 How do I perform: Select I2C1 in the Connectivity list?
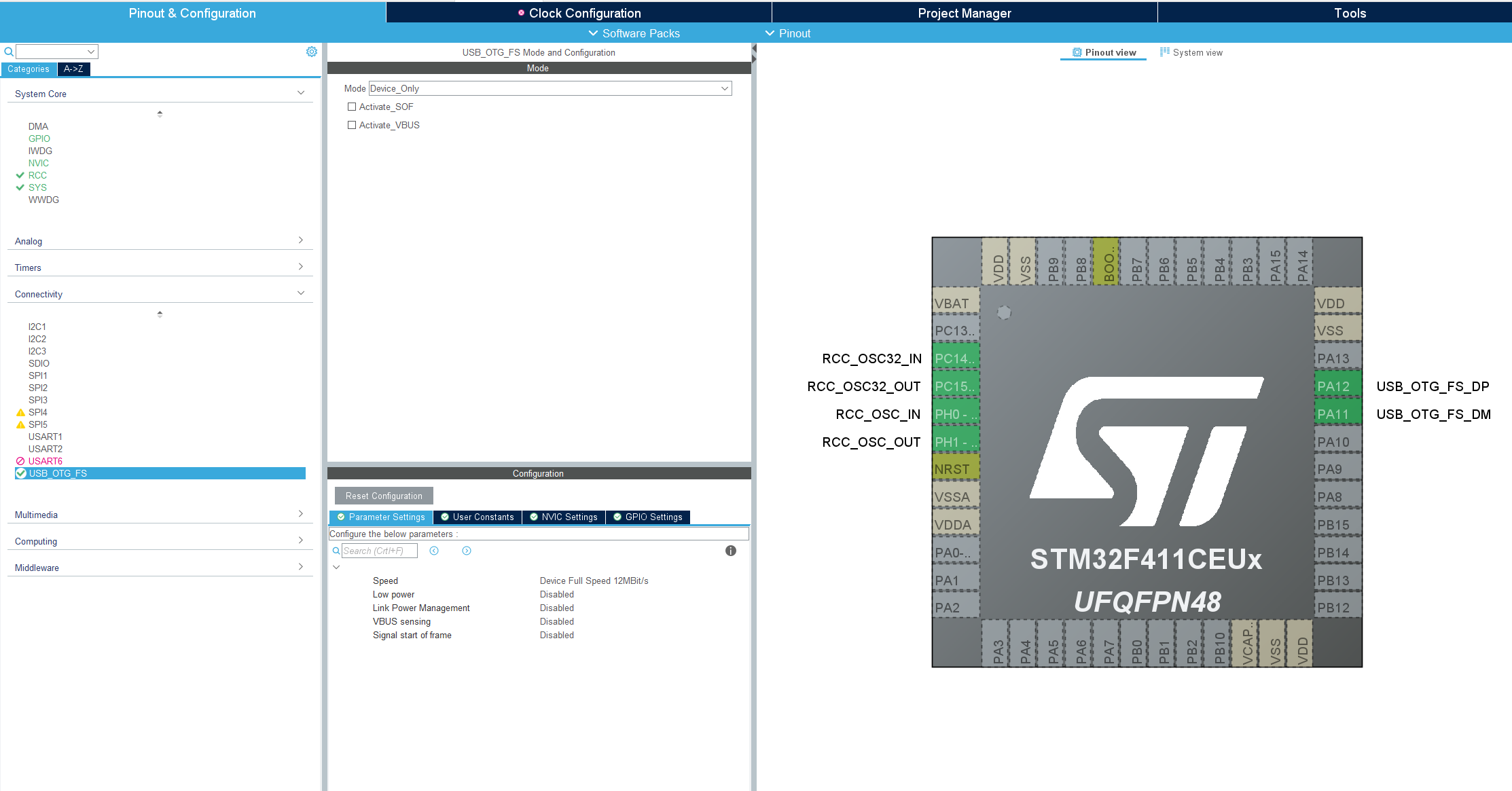(37, 327)
